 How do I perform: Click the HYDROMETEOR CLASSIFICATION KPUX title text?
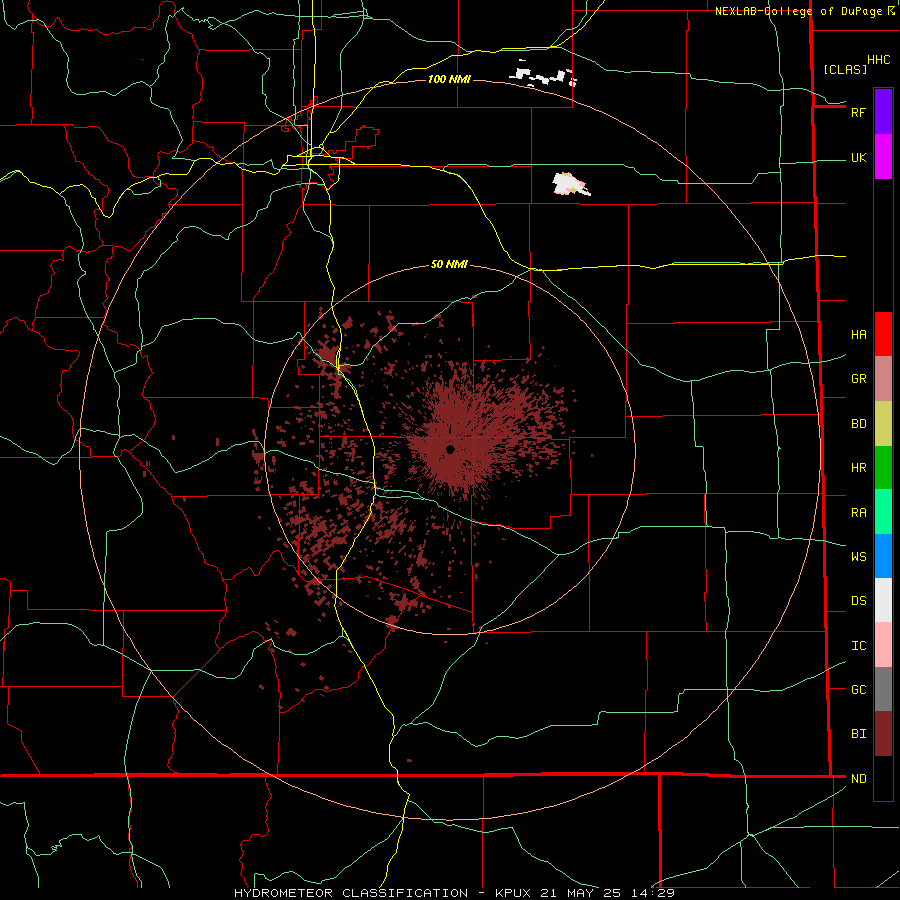coord(454,893)
